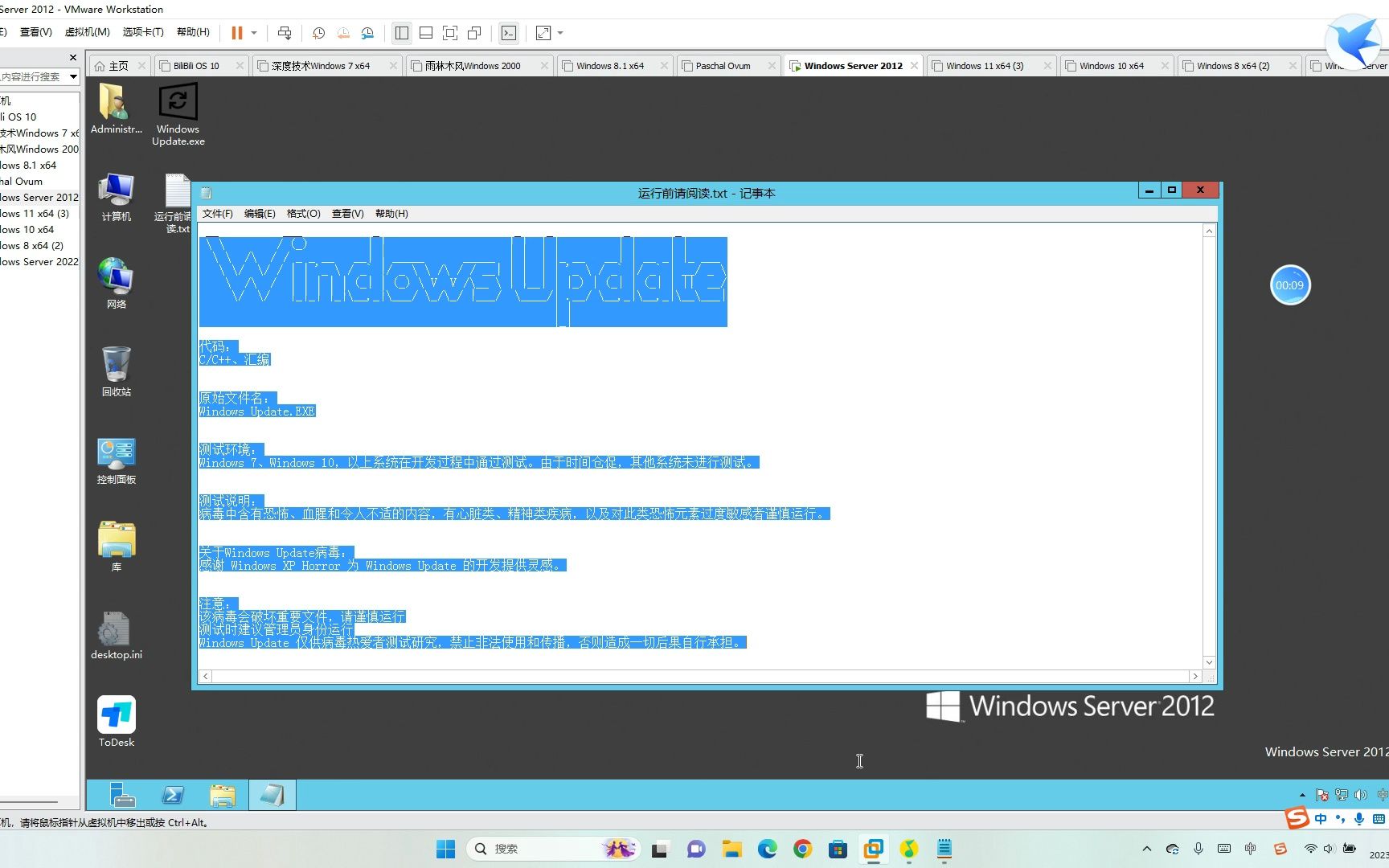
Task: Open Notepad's 文件(F) menu
Action: pos(217,214)
